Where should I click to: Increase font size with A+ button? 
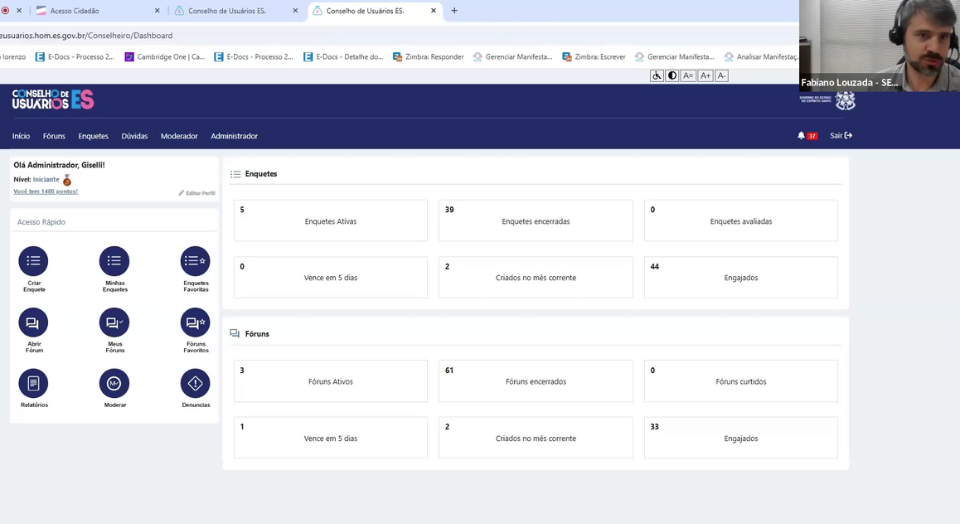point(705,76)
